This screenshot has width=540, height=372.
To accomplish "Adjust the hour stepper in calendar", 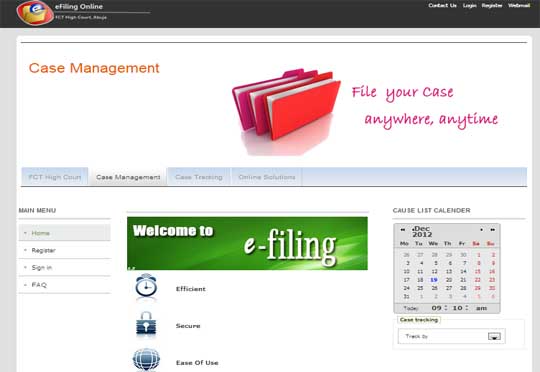I will 446,308.
